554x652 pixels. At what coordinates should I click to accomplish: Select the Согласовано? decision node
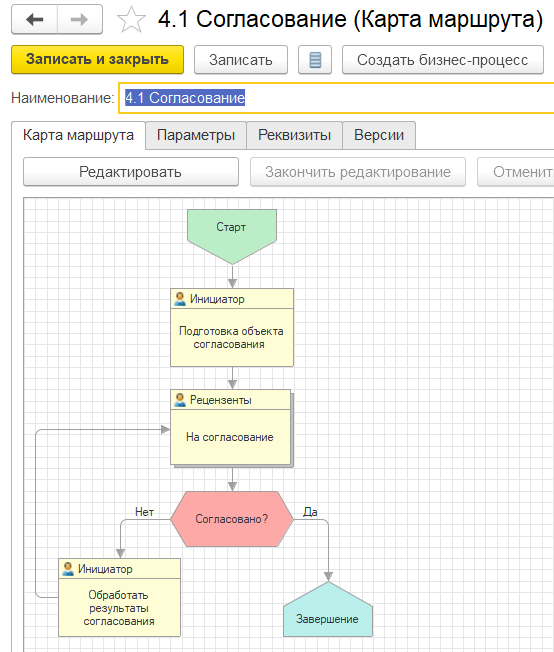click(x=232, y=519)
